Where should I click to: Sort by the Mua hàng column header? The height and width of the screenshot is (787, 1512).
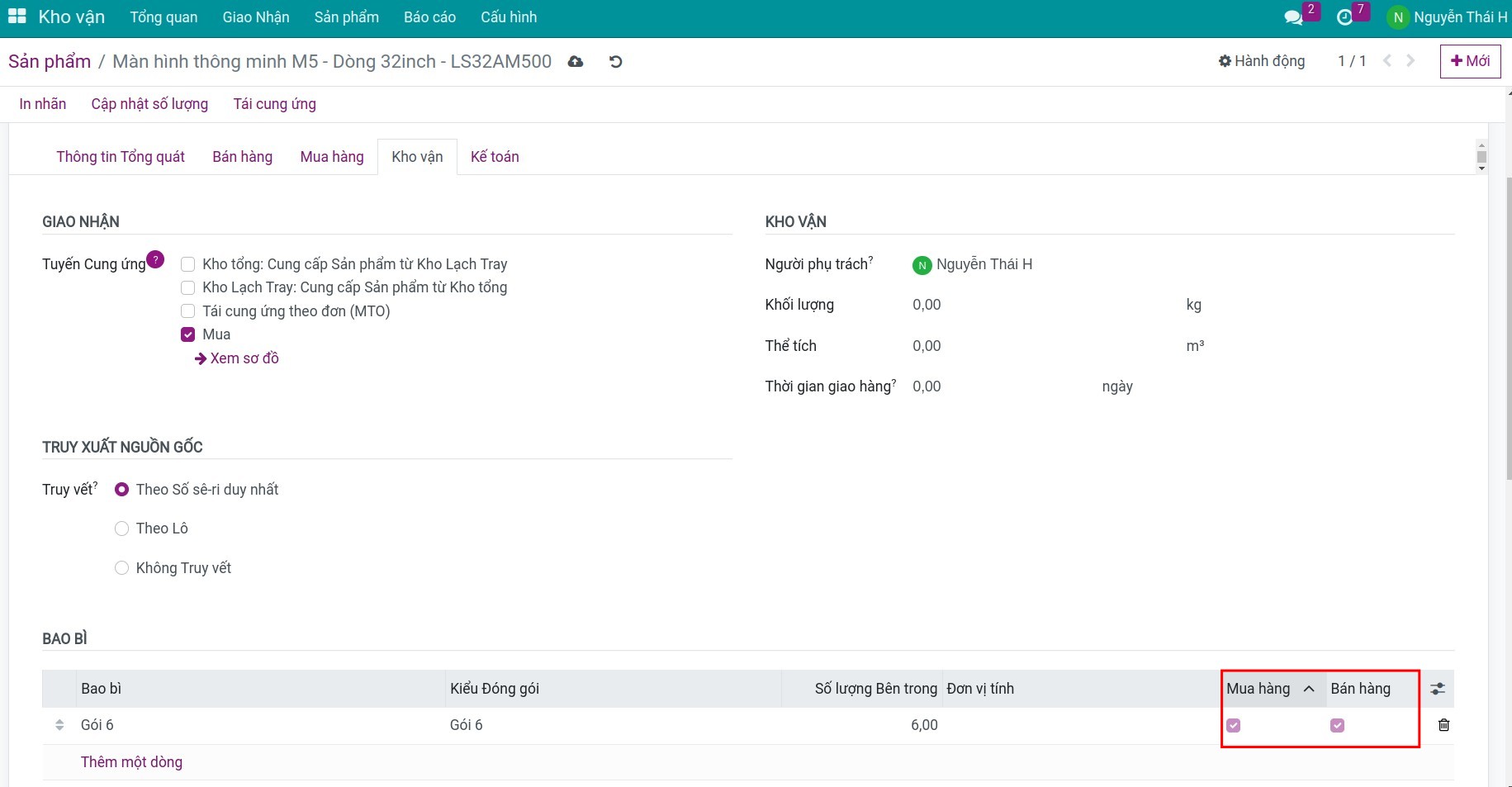pos(1258,689)
